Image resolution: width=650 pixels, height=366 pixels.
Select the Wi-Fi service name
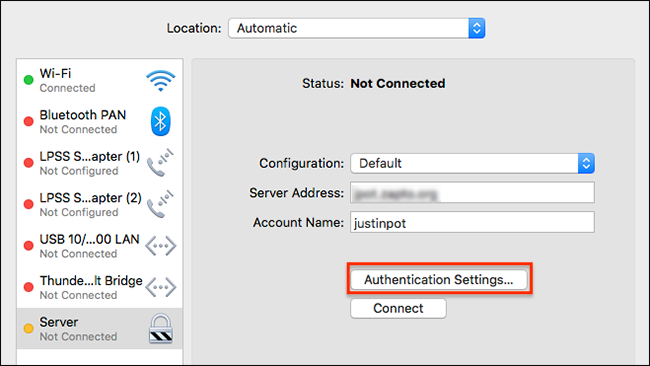[x=56, y=73]
